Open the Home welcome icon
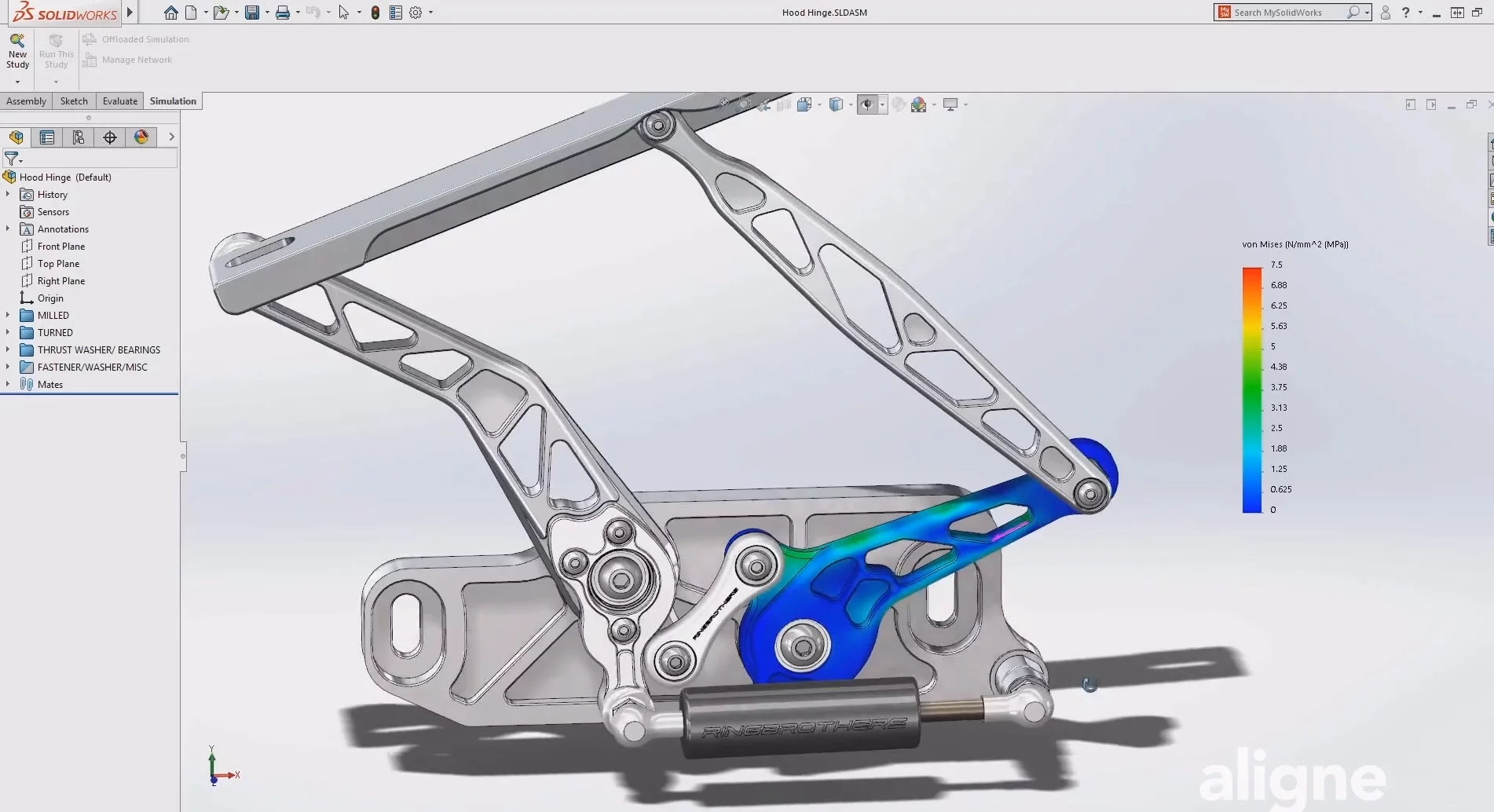 click(x=170, y=13)
